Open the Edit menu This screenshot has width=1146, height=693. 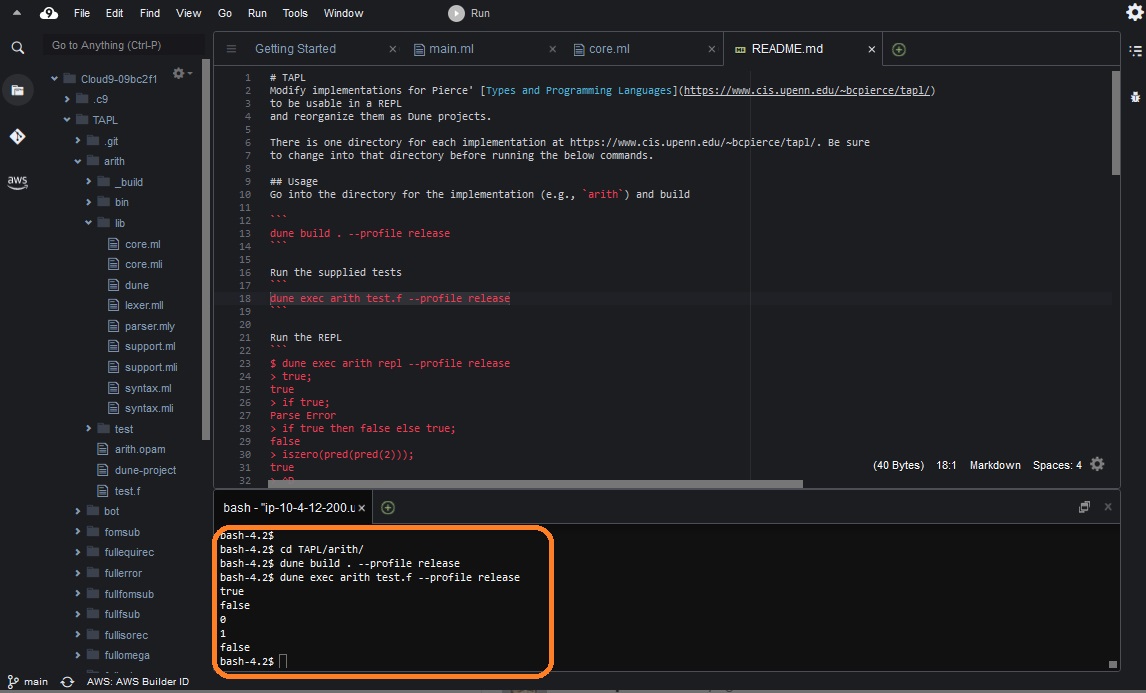114,13
